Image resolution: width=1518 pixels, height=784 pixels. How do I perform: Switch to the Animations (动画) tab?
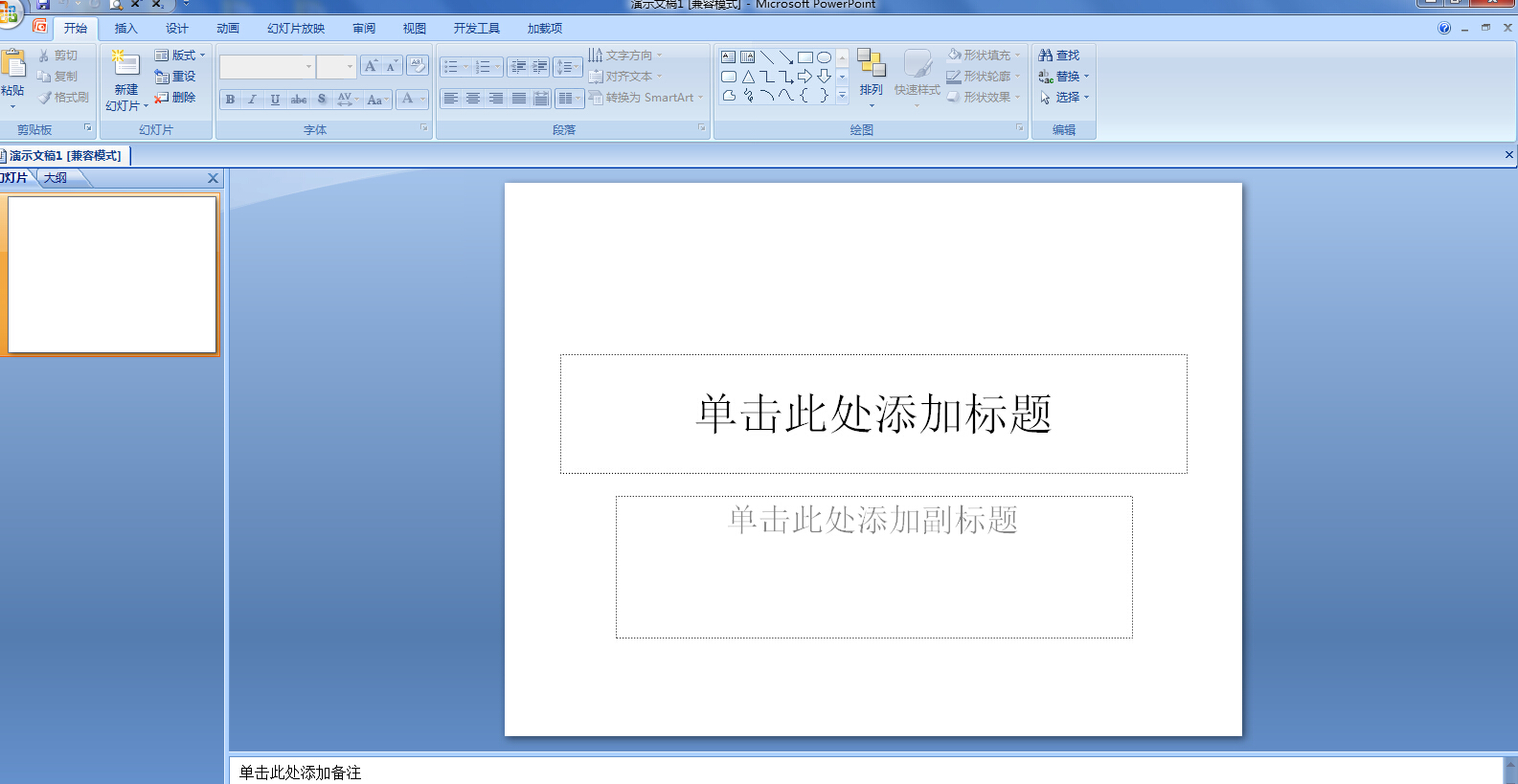tap(228, 29)
